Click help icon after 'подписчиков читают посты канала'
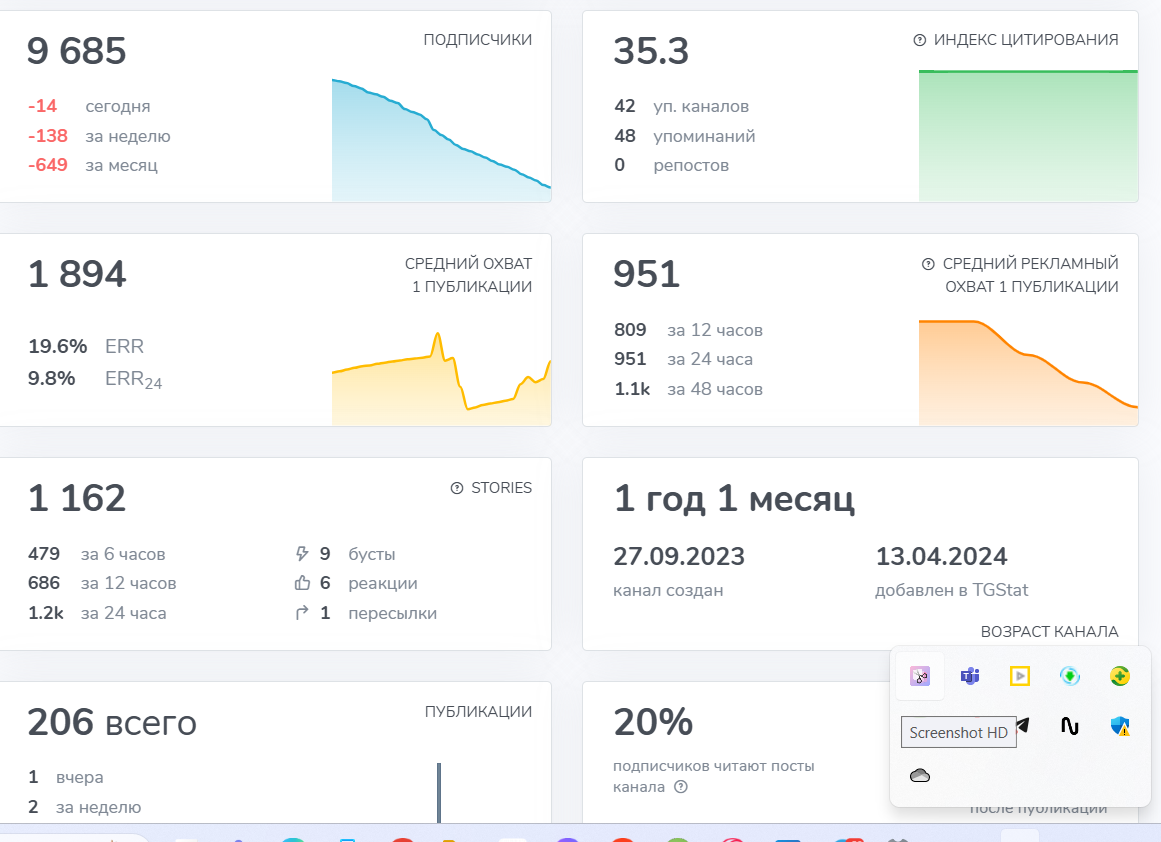Image resolution: width=1161 pixels, height=842 pixels. coord(681,786)
